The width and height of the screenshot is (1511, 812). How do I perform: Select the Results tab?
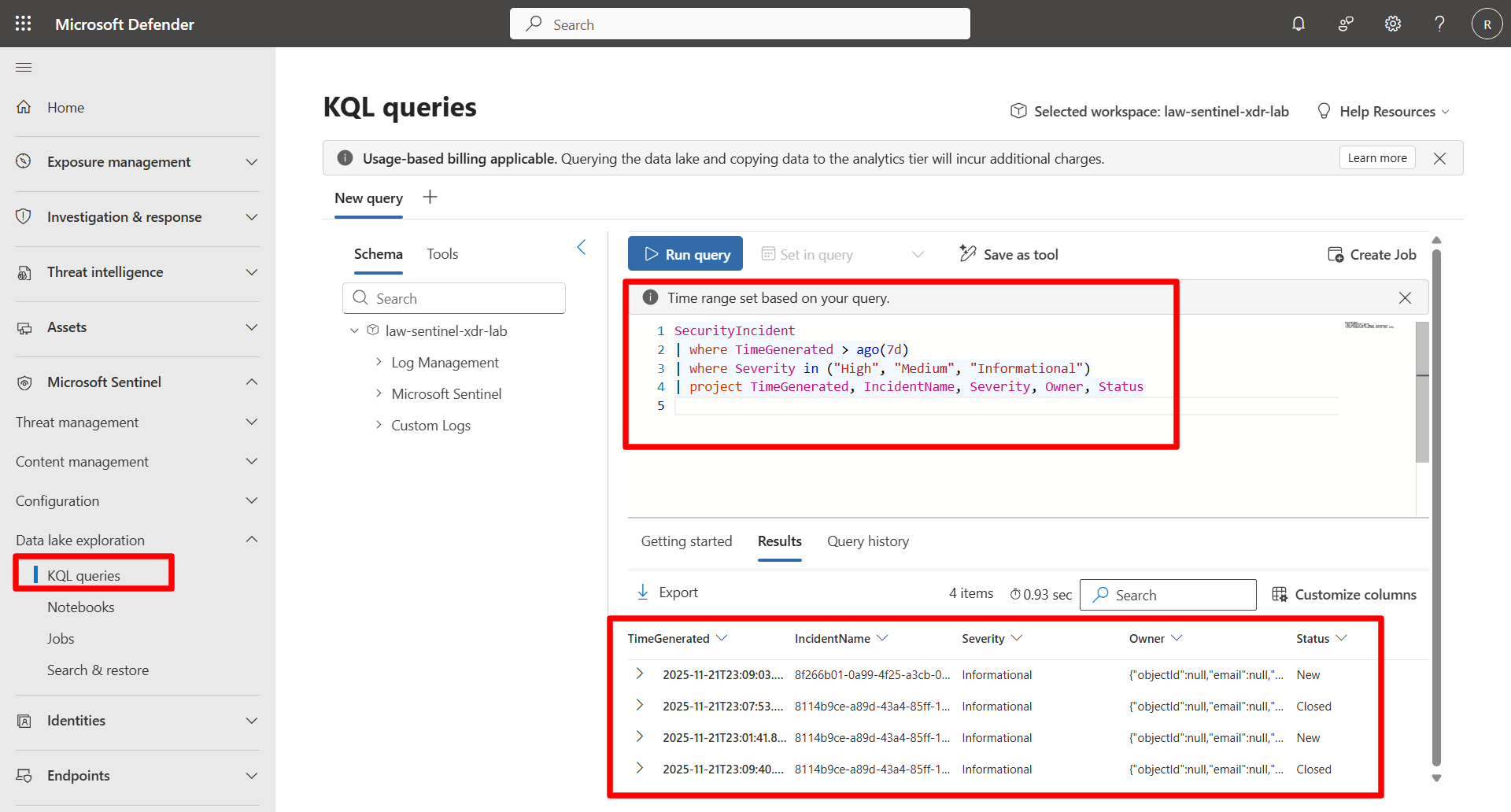tap(780, 541)
